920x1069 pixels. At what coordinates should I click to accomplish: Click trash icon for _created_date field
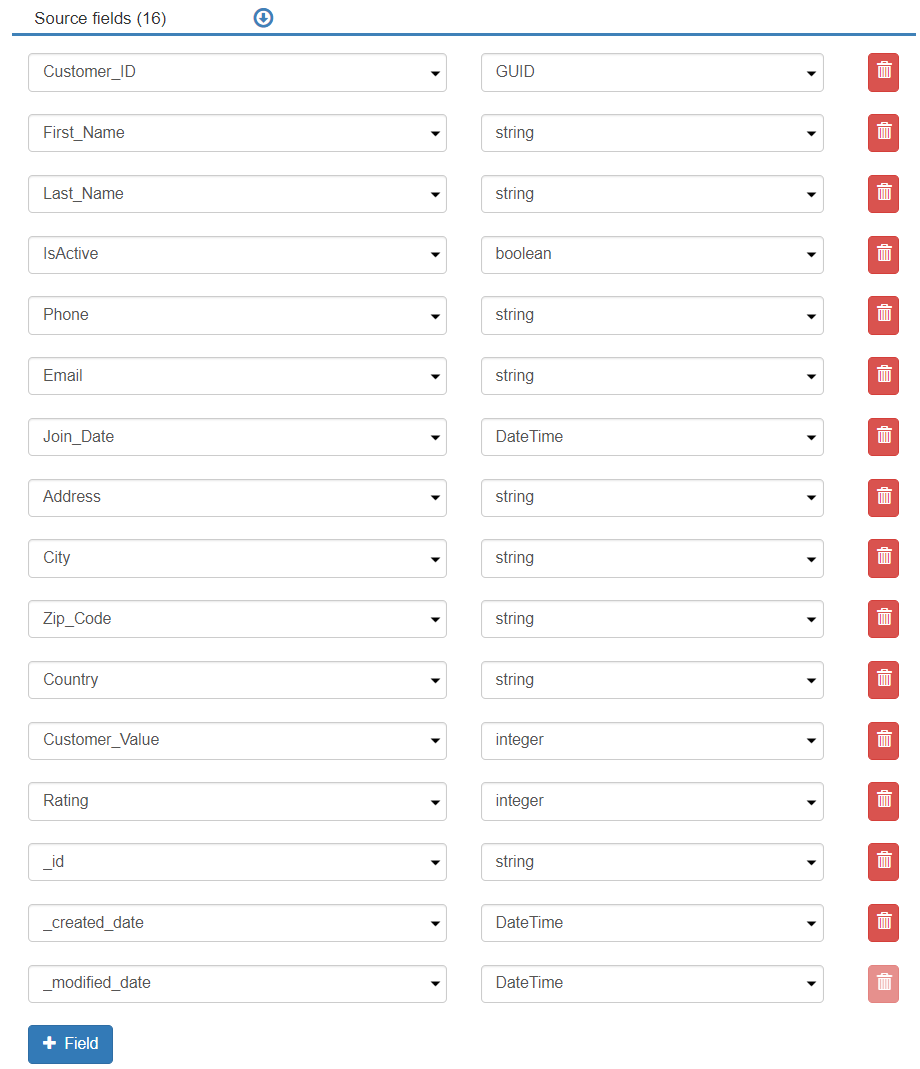883,923
